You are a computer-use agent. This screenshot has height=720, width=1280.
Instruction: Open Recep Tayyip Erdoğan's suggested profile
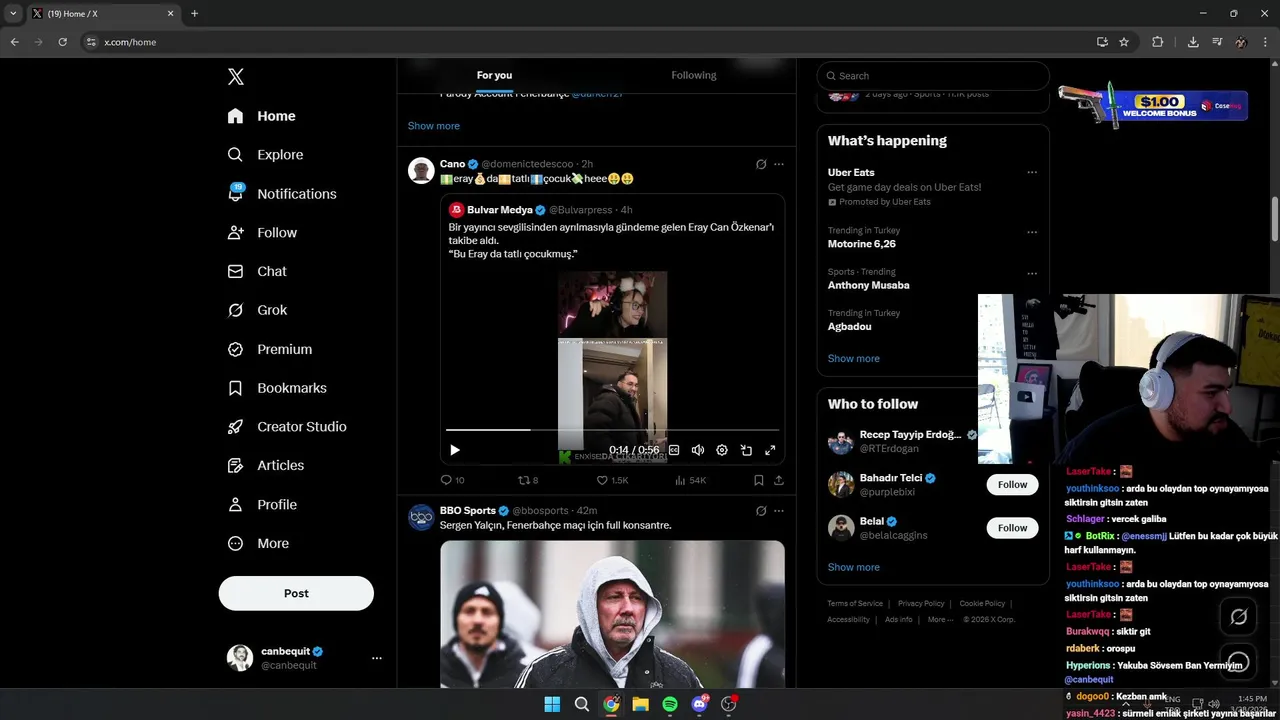pos(910,435)
